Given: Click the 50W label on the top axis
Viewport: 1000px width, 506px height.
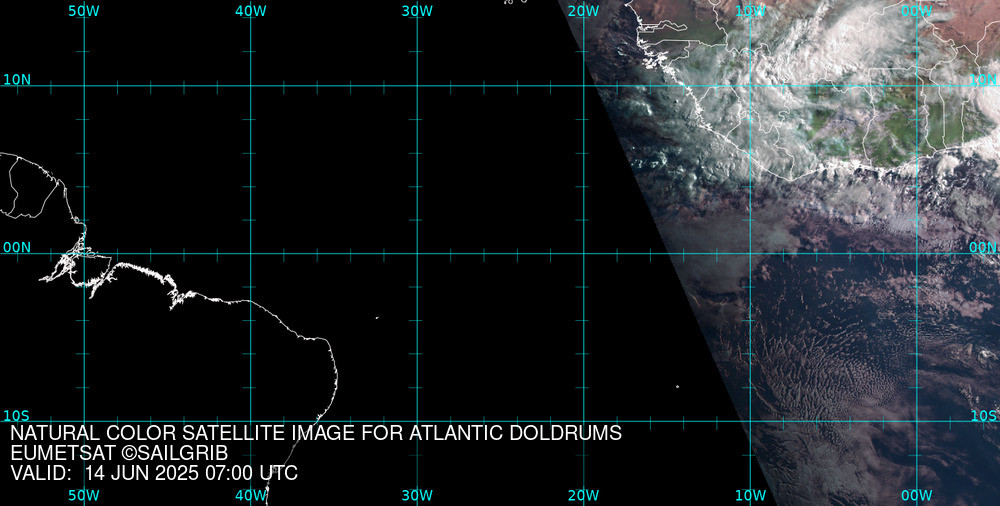Looking at the screenshot, I should click(84, 11).
